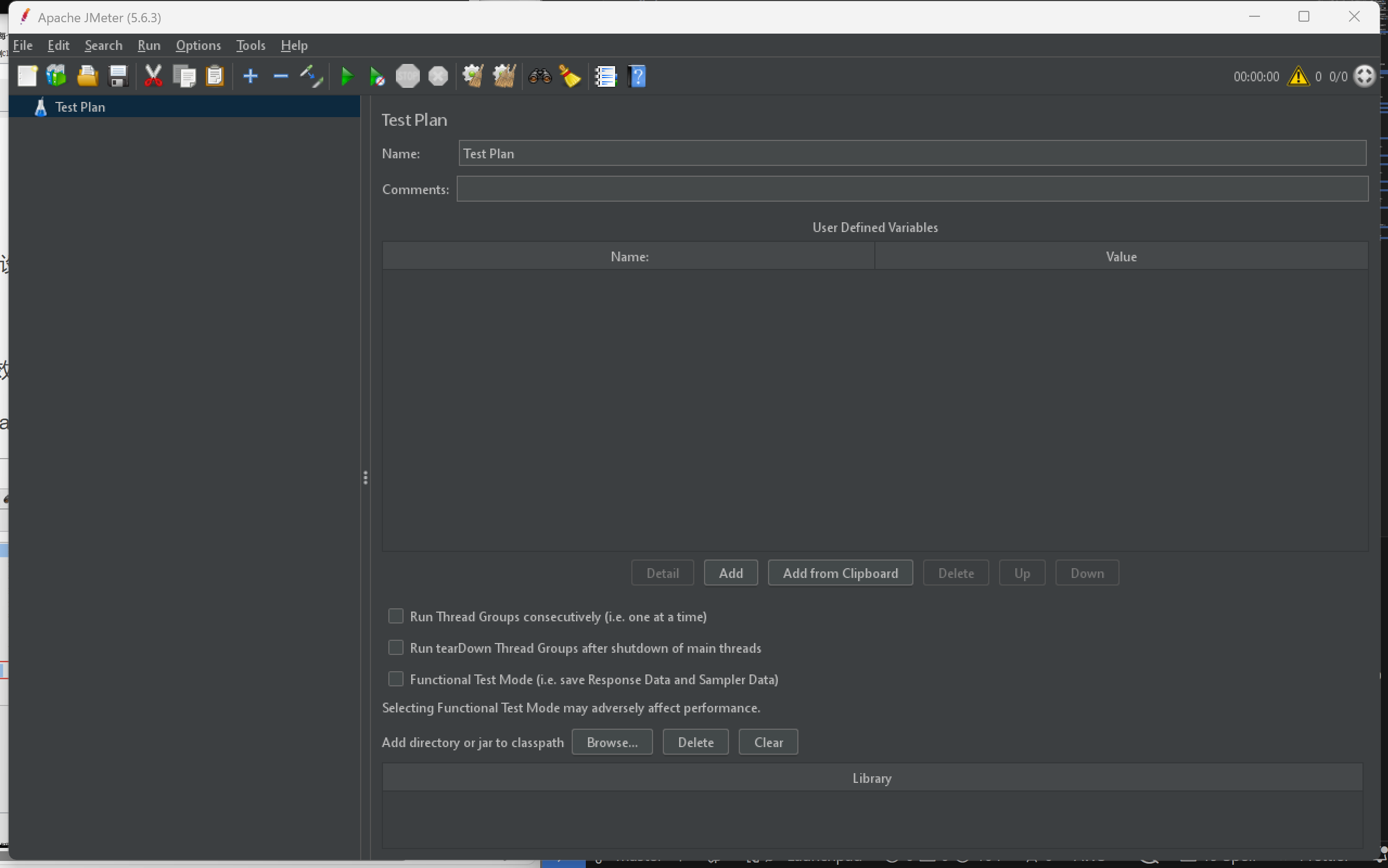The width and height of the screenshot is (1388, 868).
Task: Click the Cut scissors icon
Action: coord(153,76)
